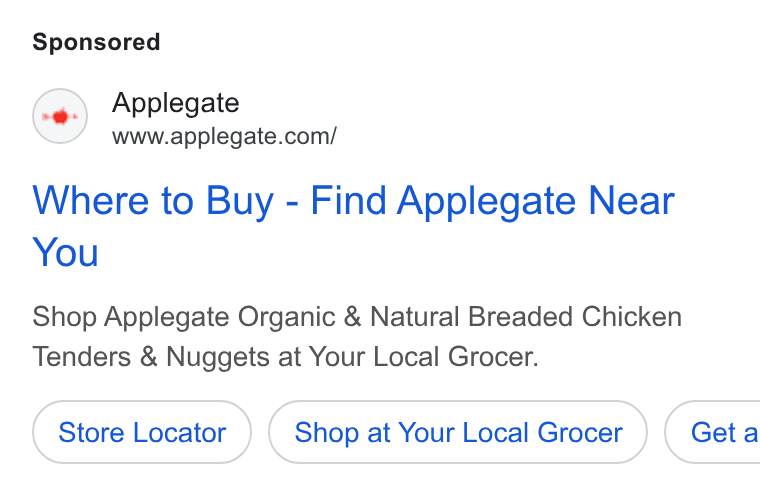
Task: Click 'Locator' in the Store Locator chip
Action: coord(179,432)
